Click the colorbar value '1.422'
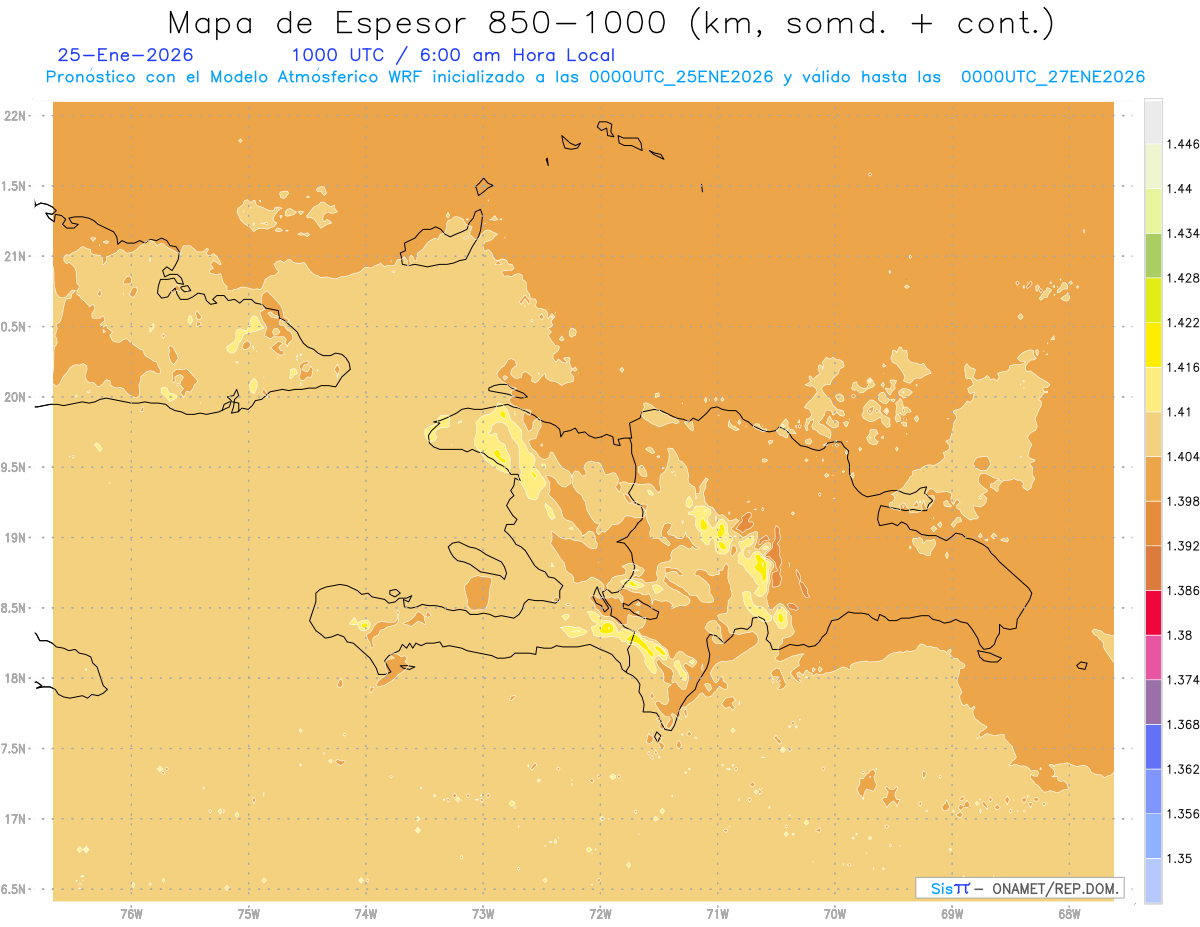Image resolution: width=1200 pixels, height=927 pixels. (1183, 322)
